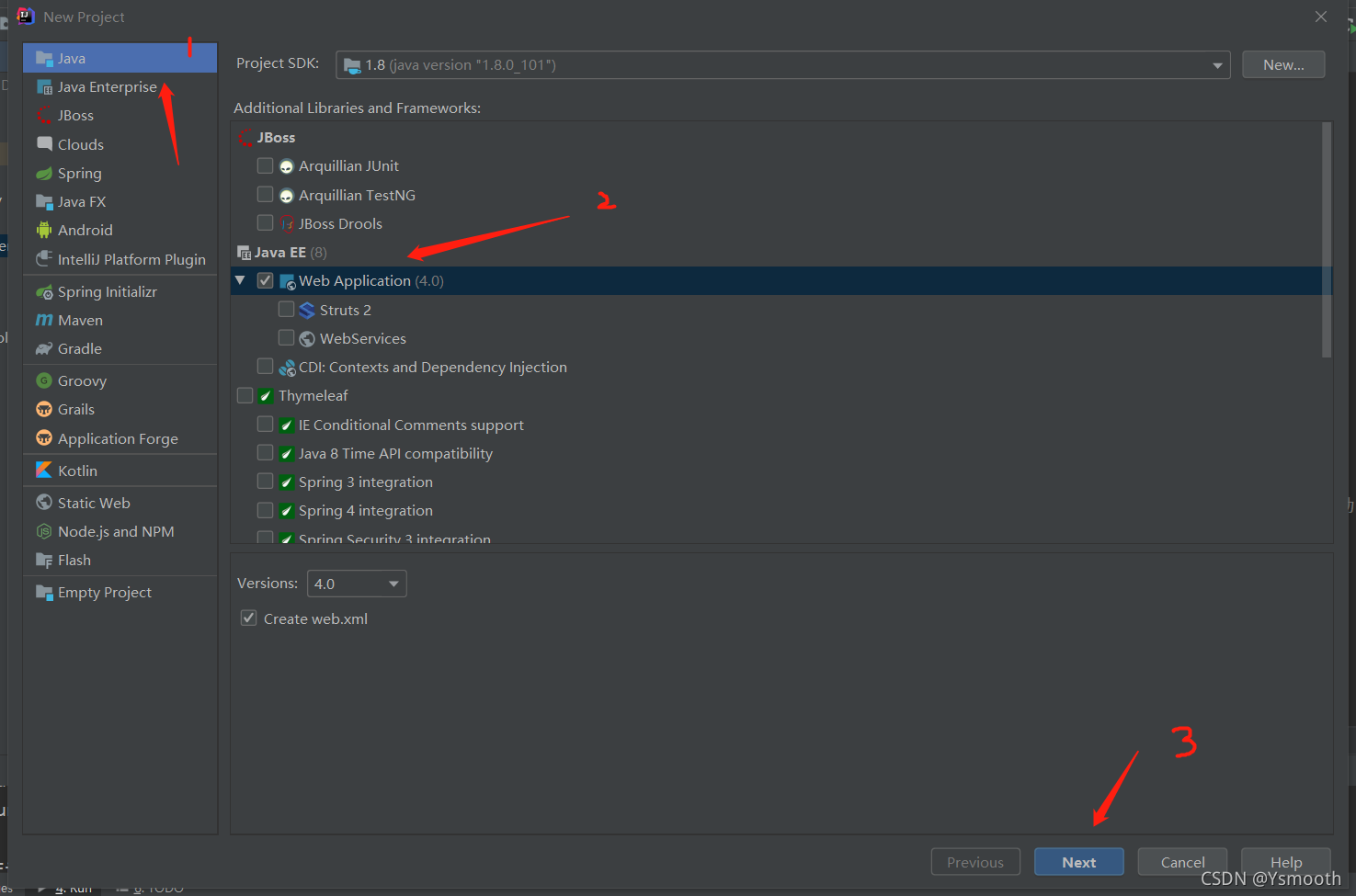
Task: Click the IntelliJ Platform Plugin icon
Action: coord(44,260)
